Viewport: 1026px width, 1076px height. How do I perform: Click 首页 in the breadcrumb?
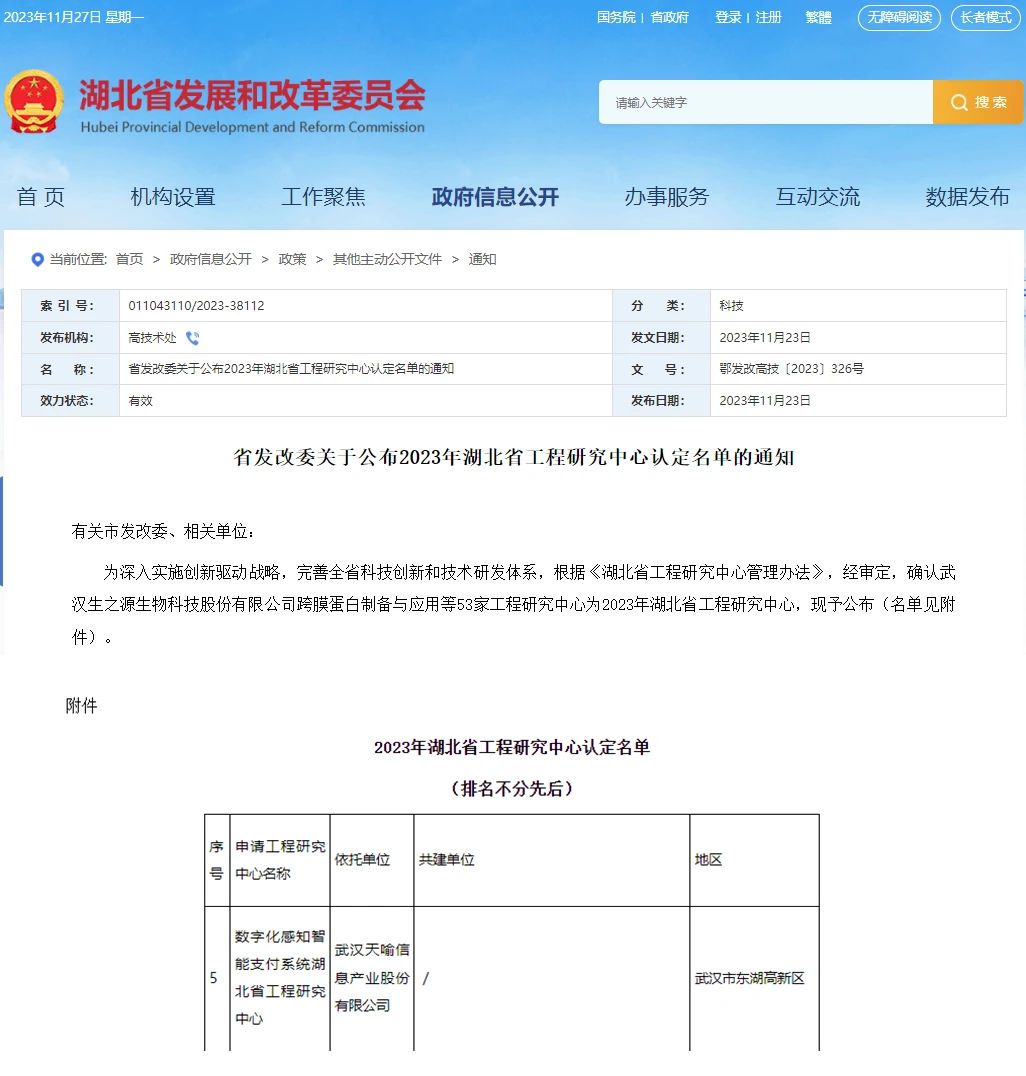[129, 259]
